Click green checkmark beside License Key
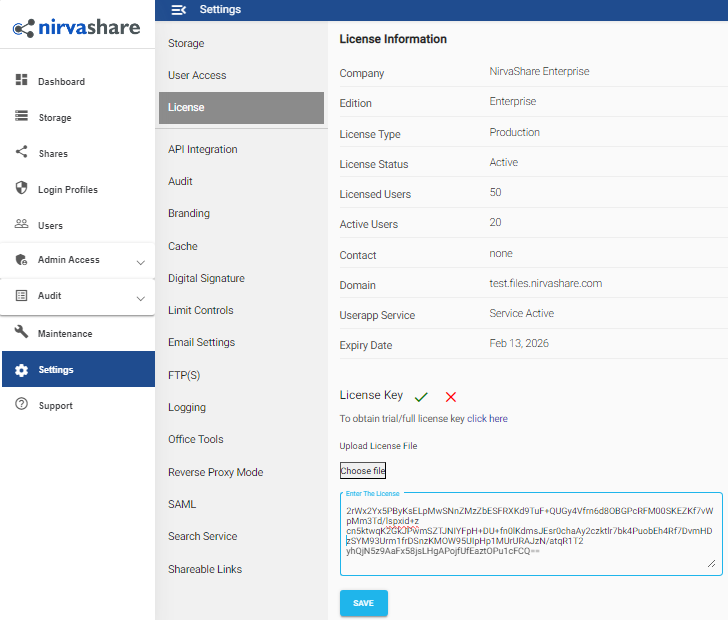 point(421,397)
